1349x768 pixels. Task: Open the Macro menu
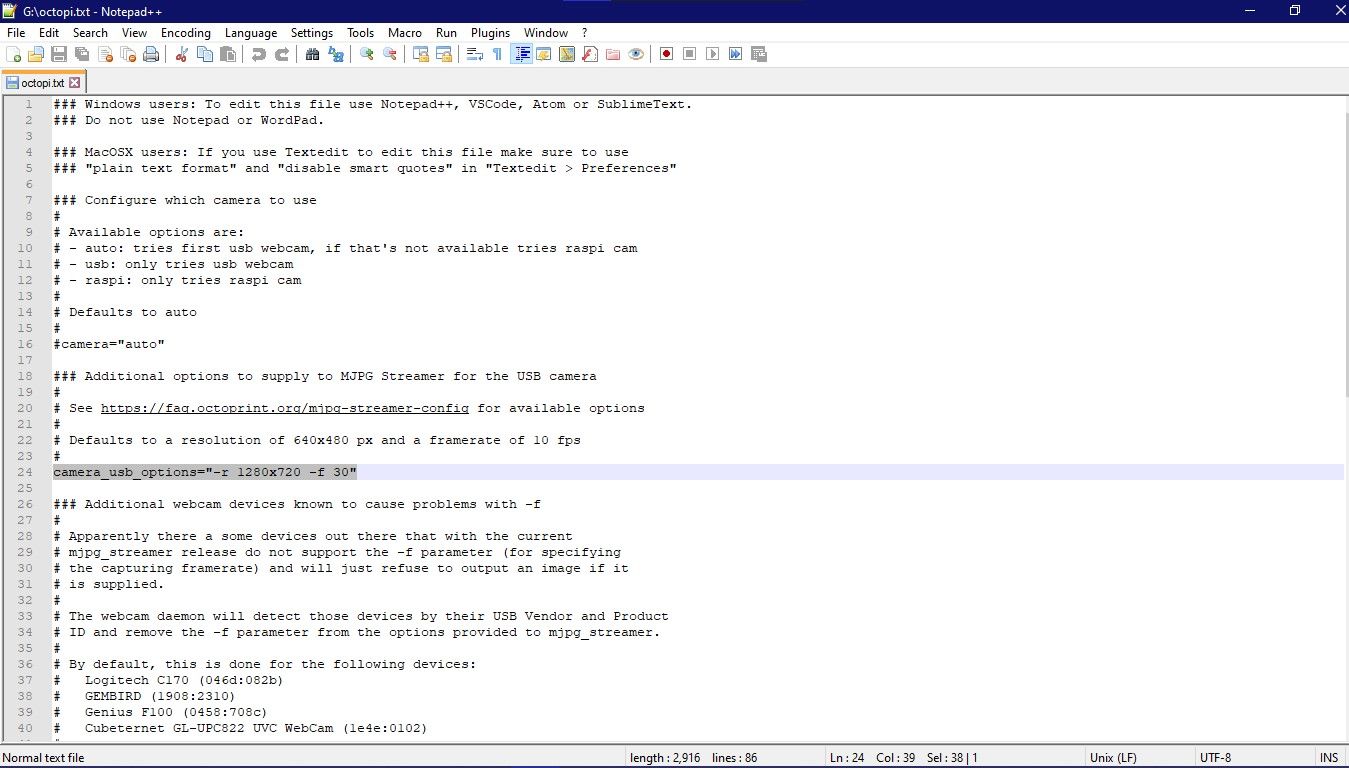[x=405, y=33]
